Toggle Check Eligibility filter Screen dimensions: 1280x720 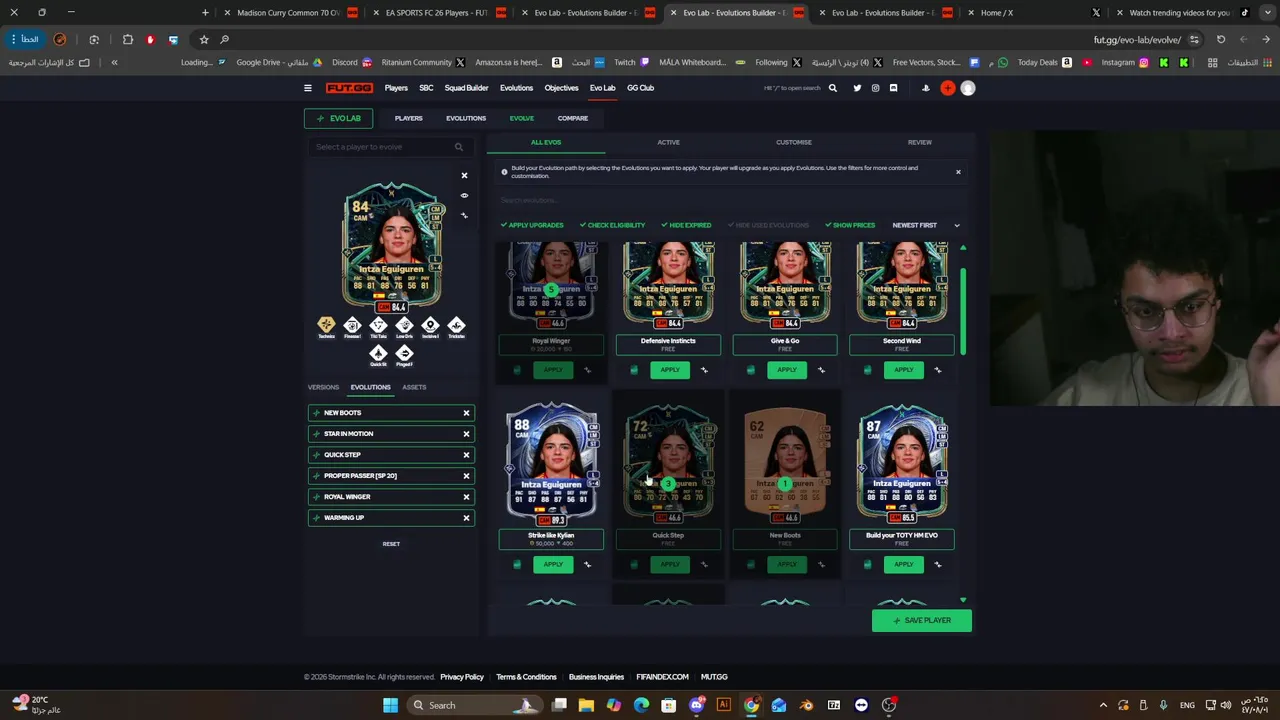pos(612,225)
